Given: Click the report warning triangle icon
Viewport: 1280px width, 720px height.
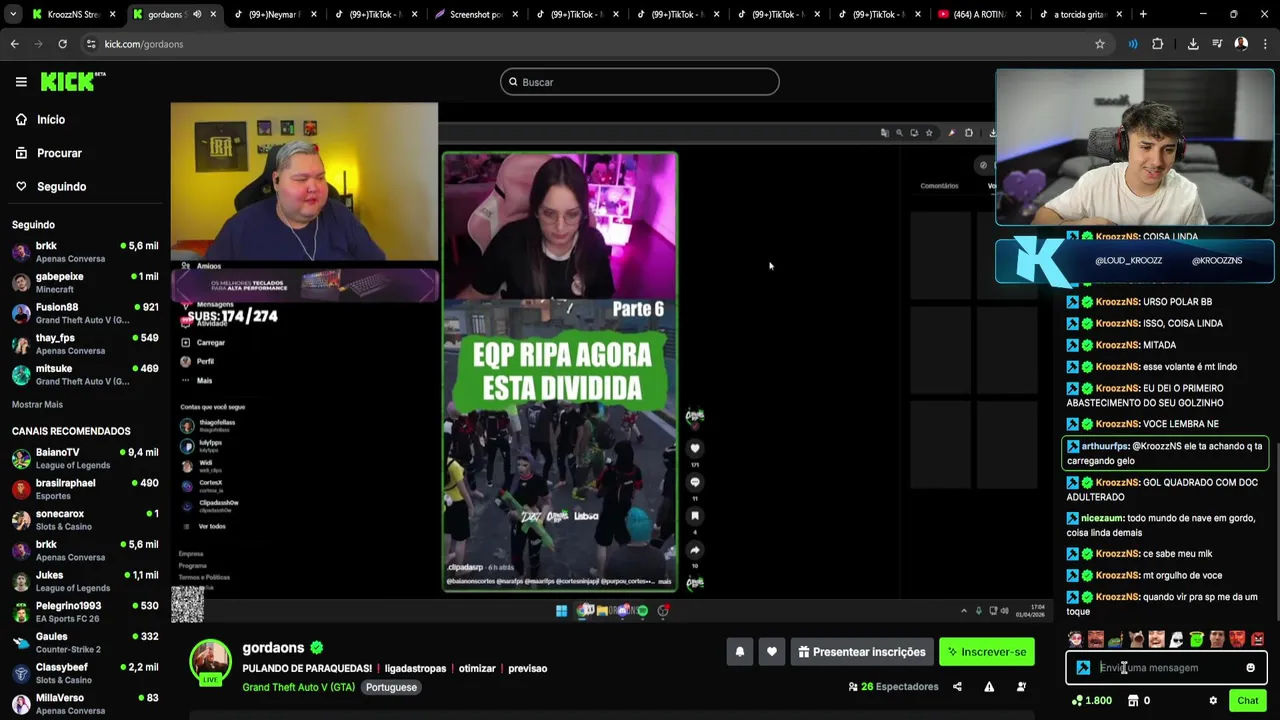Looking at the screenshot, I should point(989,687).
